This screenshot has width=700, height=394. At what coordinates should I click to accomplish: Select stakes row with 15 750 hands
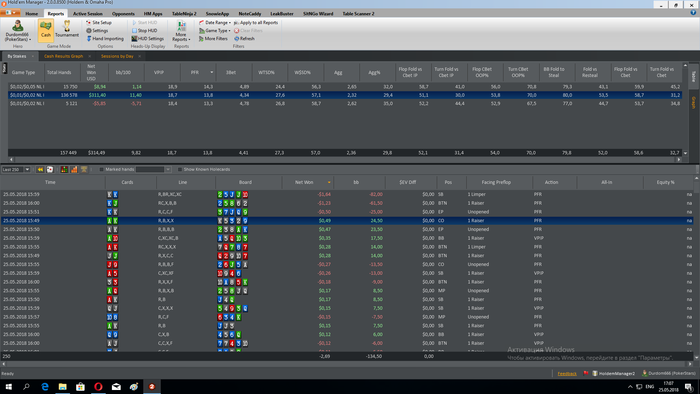coord(345,87)
